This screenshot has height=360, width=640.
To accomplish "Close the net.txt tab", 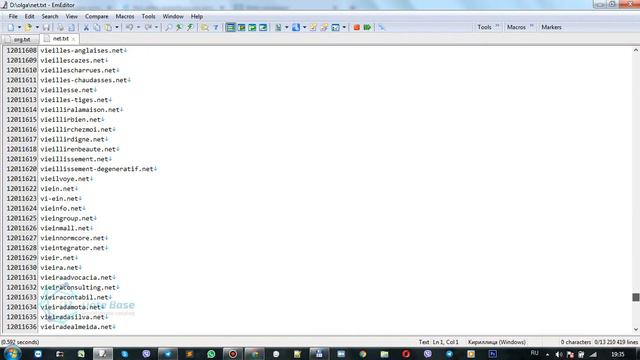I will point(73,39).
